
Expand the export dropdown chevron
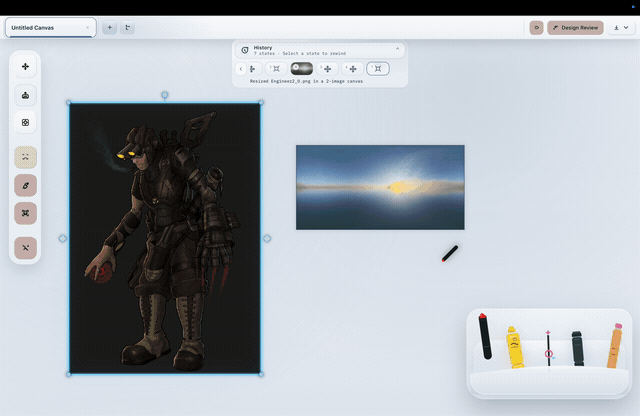626,27
